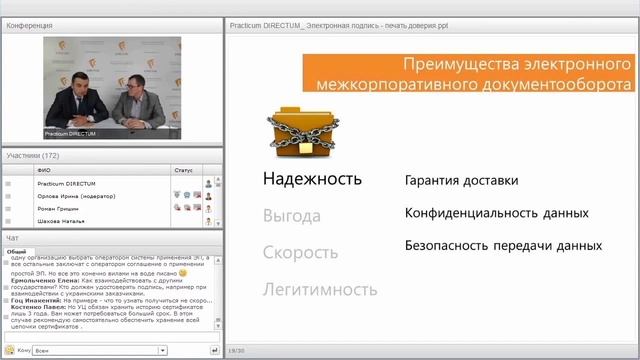Send the chat message with the enter button

215,350
